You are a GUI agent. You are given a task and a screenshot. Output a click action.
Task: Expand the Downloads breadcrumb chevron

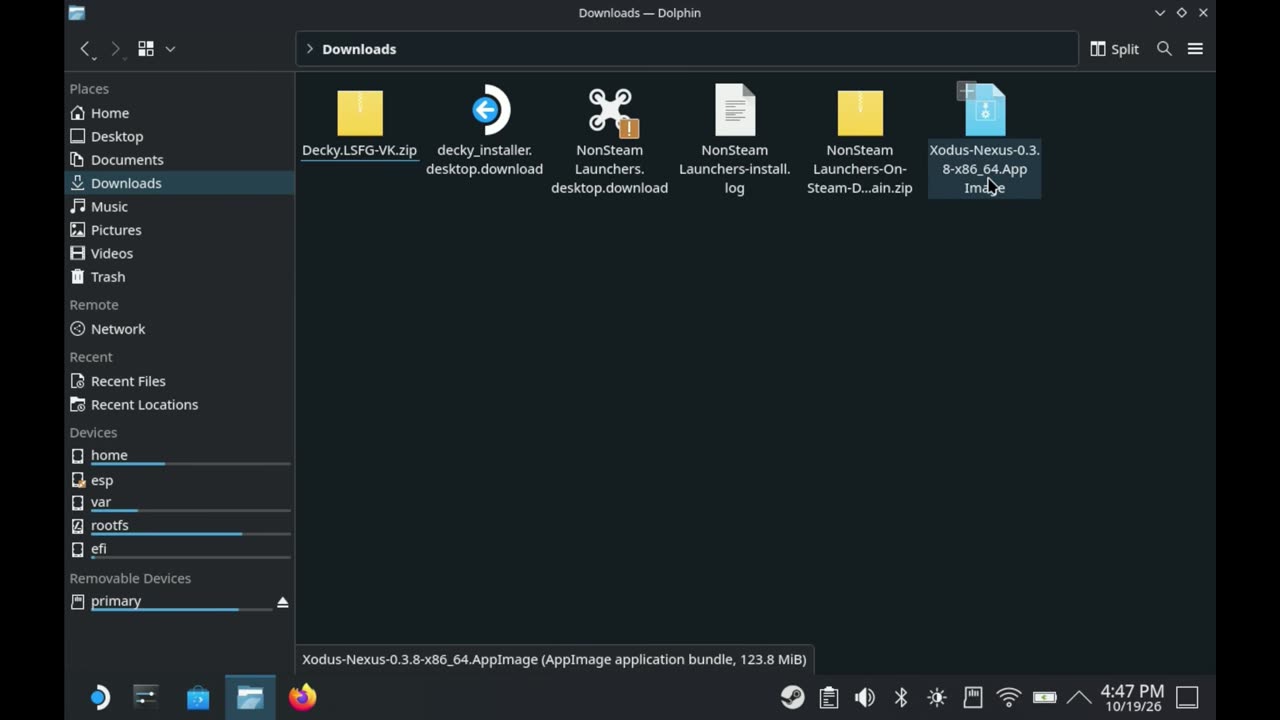click(x=310, y=49)
